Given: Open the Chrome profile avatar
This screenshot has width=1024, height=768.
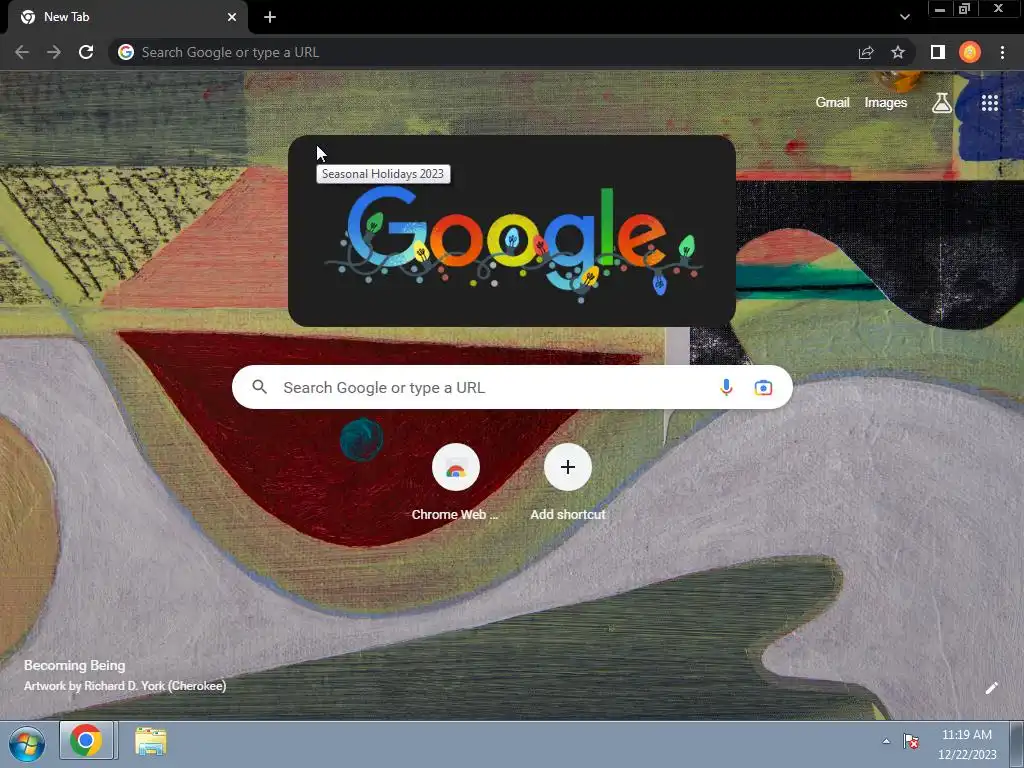Looking at the screenshot, I should (970, 52).
